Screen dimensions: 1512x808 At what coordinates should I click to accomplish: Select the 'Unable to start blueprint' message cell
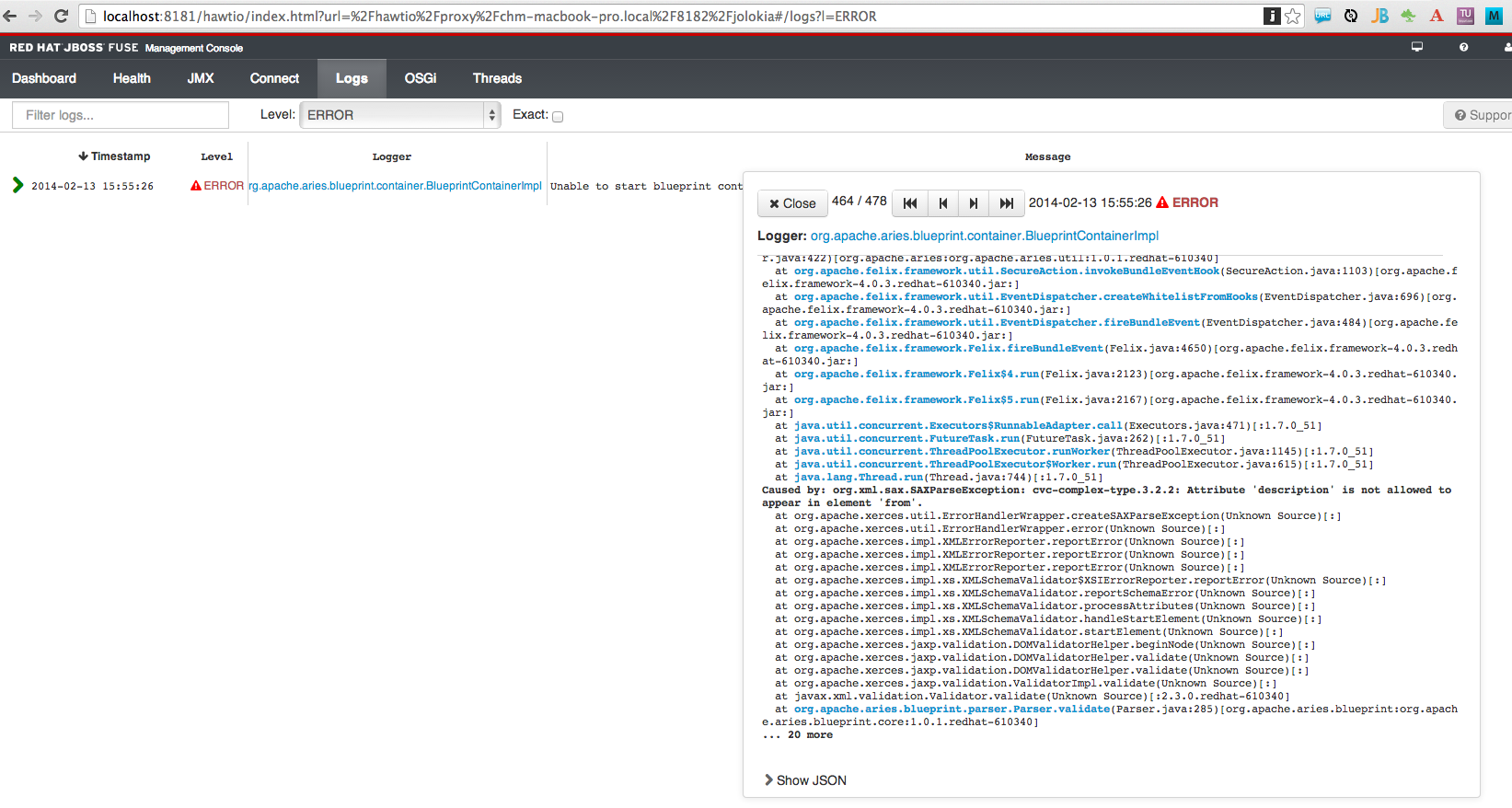646,186
